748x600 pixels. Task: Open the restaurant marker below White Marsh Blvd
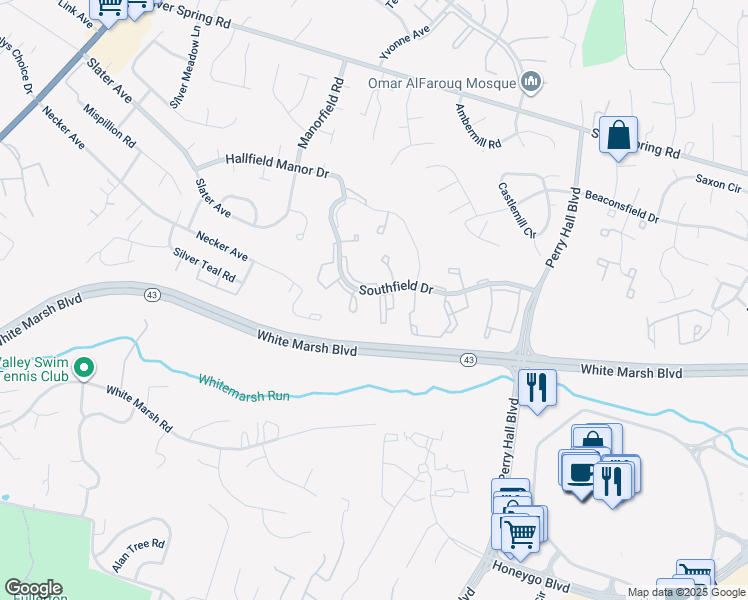537,389
